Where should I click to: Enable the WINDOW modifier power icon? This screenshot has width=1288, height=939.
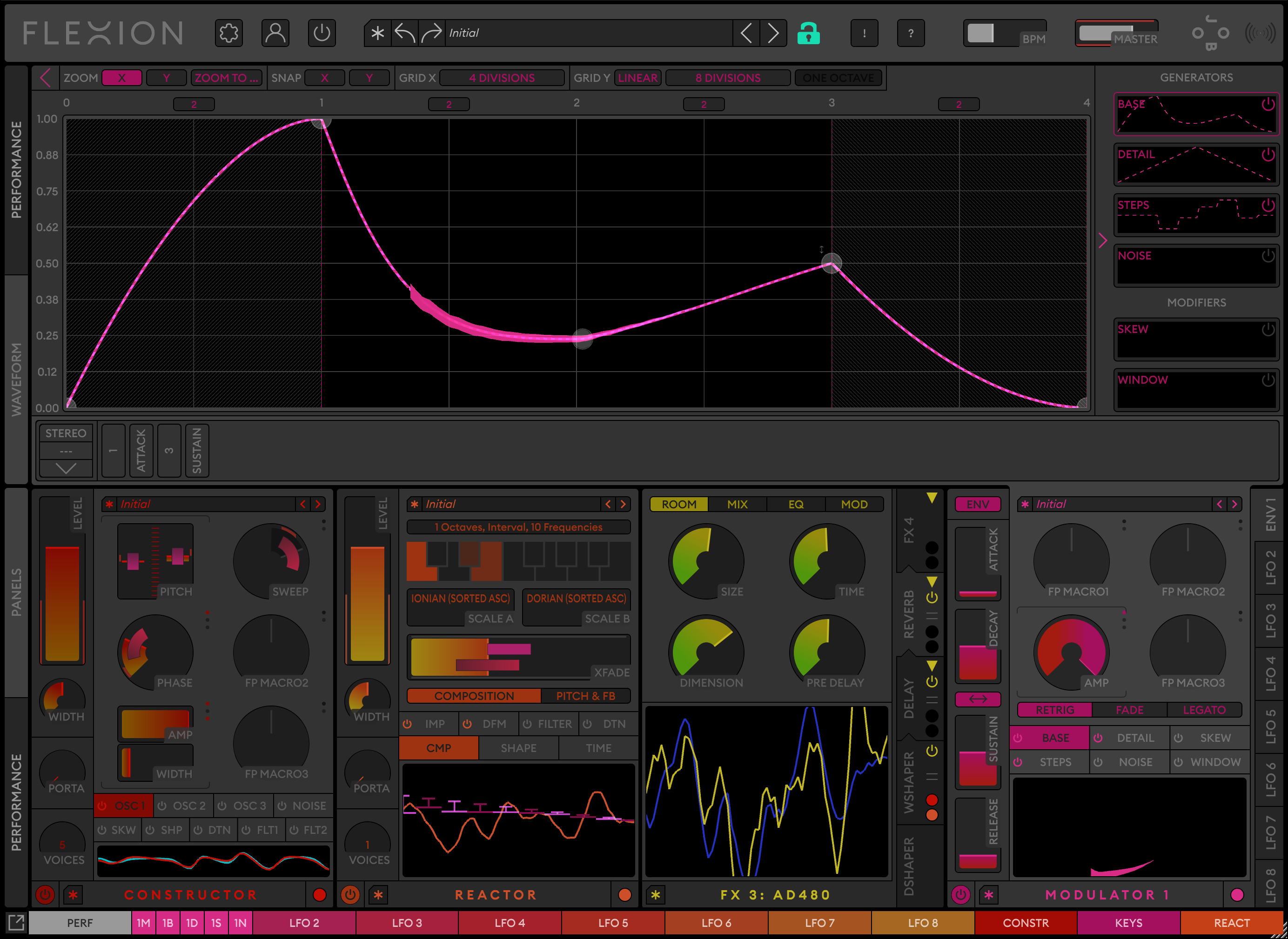pyautogui.click(x=1268, y=380)
